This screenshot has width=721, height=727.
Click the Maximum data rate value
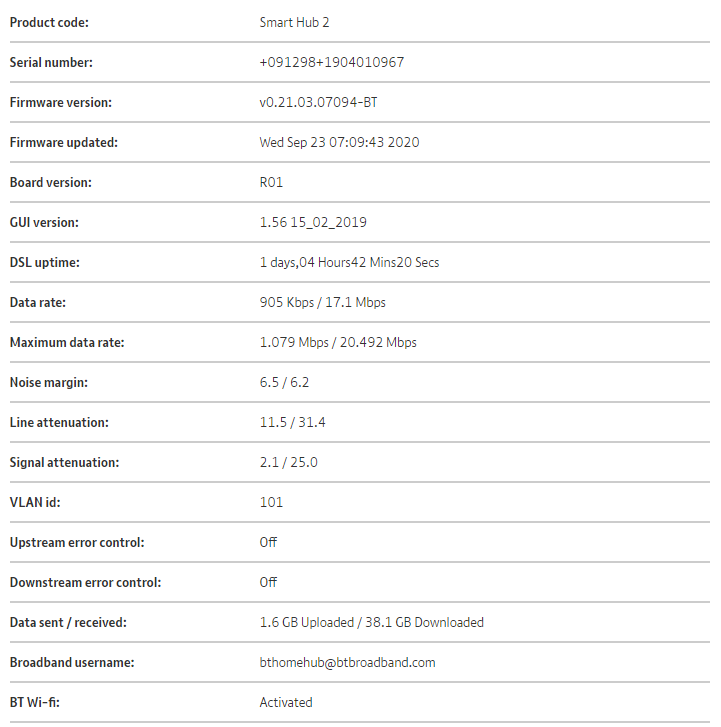pyautogui.click(x=338, y=342)
